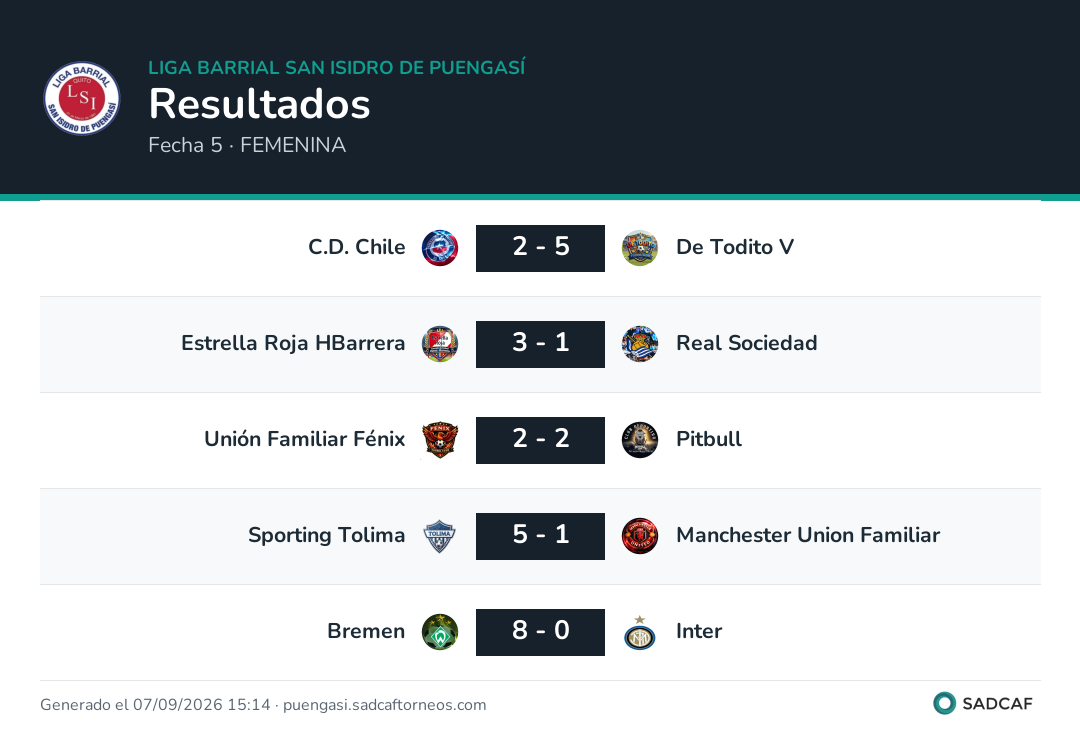
Task: Open the Manchester Union Familiar team name
Action: pyautogui.click(x=808, y=535)
